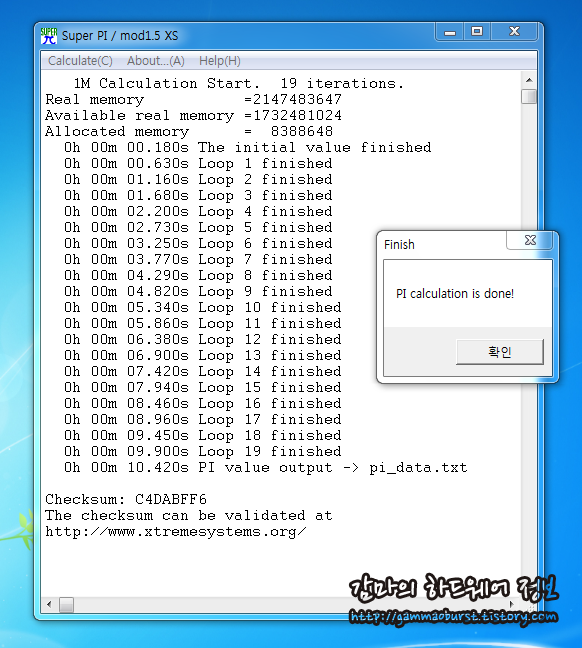Viewport: 582px width, 648px height.
Task: Click the 'Loop 1 finished' line
Action: coord(198,163)
